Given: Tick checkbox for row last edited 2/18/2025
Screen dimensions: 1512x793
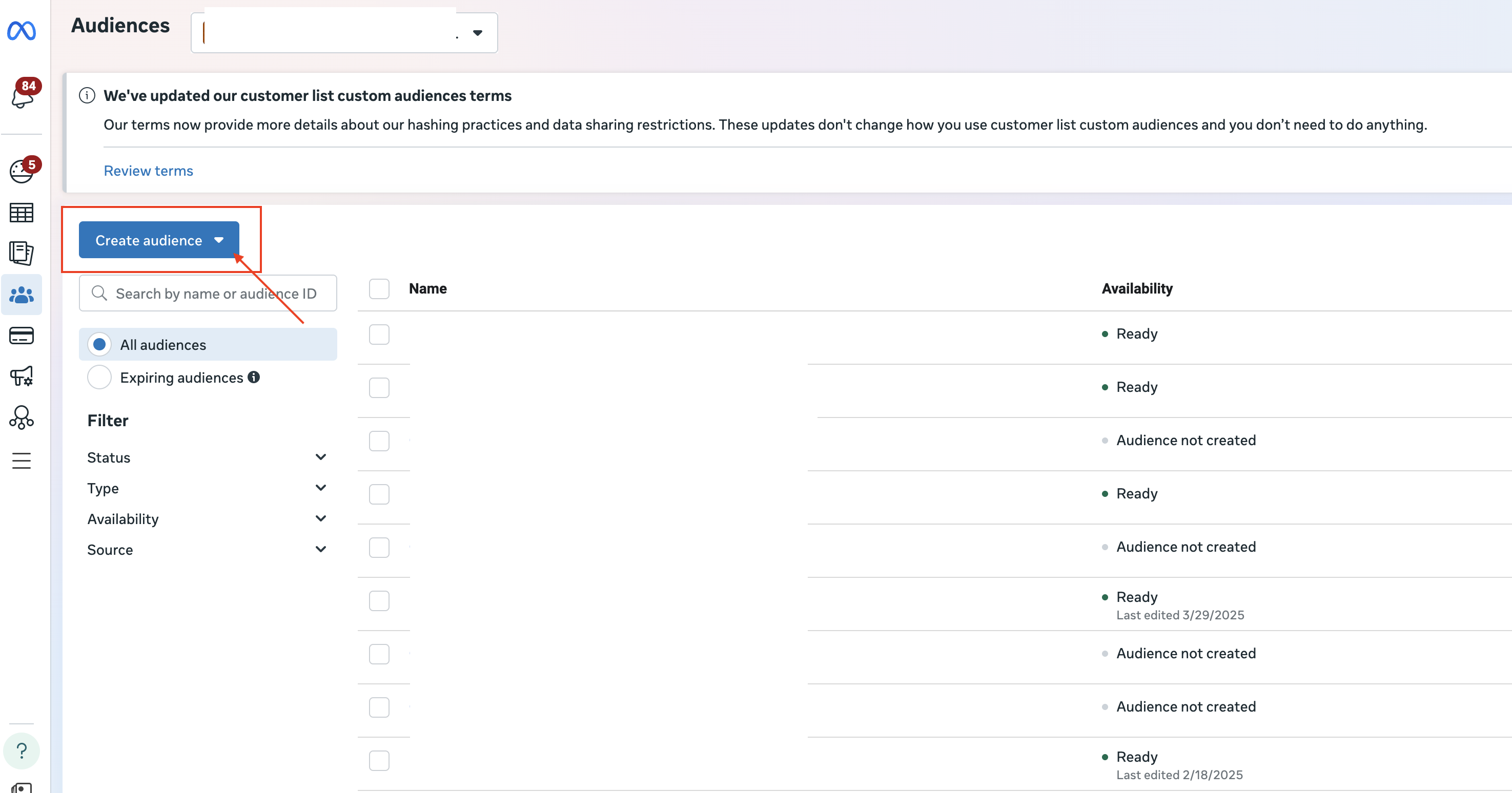Looking at the screenshot, I should click(x=379, y=761).
